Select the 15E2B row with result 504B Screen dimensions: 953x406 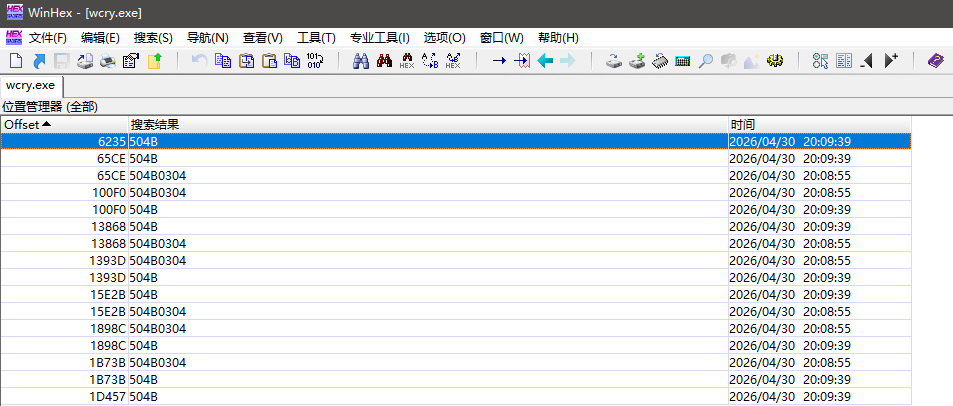coord(456,295)
